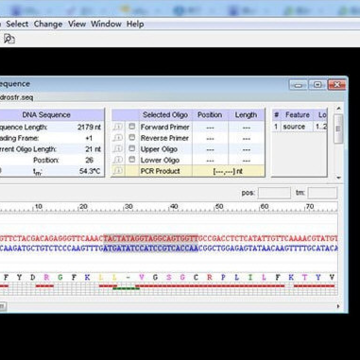The width and height of the screenshot is (360, 360).
Task: Click the Length column header
Action: 246,115
